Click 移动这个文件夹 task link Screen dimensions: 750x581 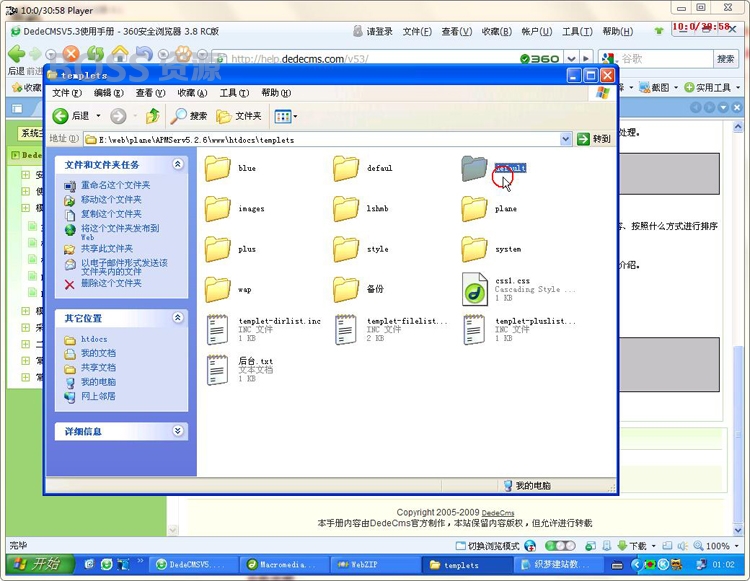coord(111,199)
